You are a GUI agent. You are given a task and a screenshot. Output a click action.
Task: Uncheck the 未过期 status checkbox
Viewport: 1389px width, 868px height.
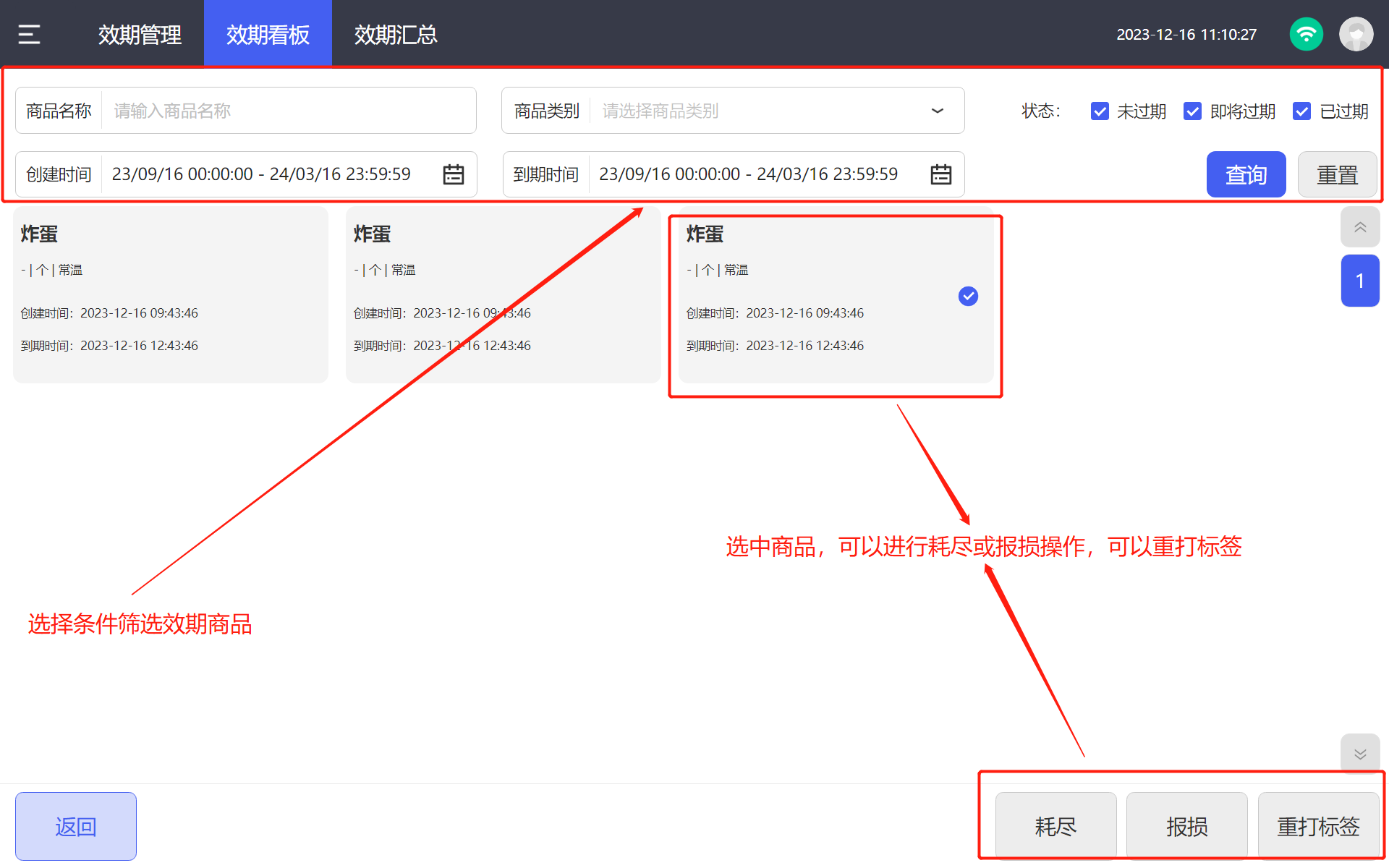1100,111
